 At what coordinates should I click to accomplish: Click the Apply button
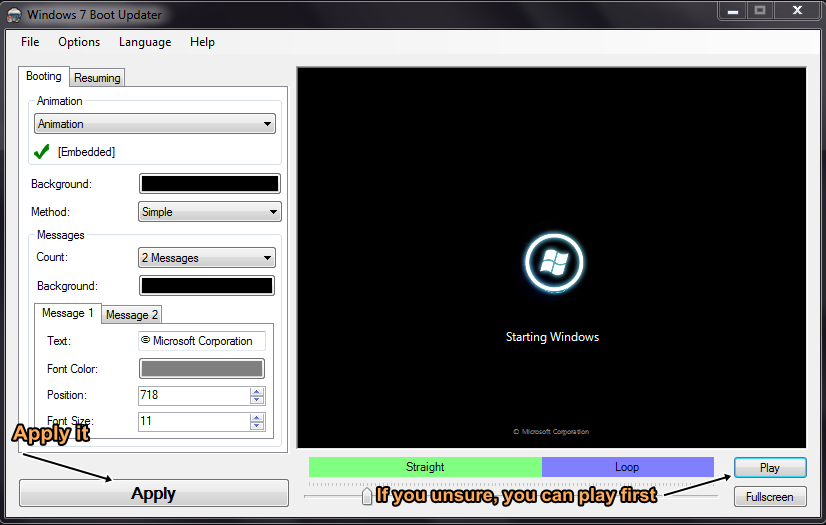(x=154, y=493)
